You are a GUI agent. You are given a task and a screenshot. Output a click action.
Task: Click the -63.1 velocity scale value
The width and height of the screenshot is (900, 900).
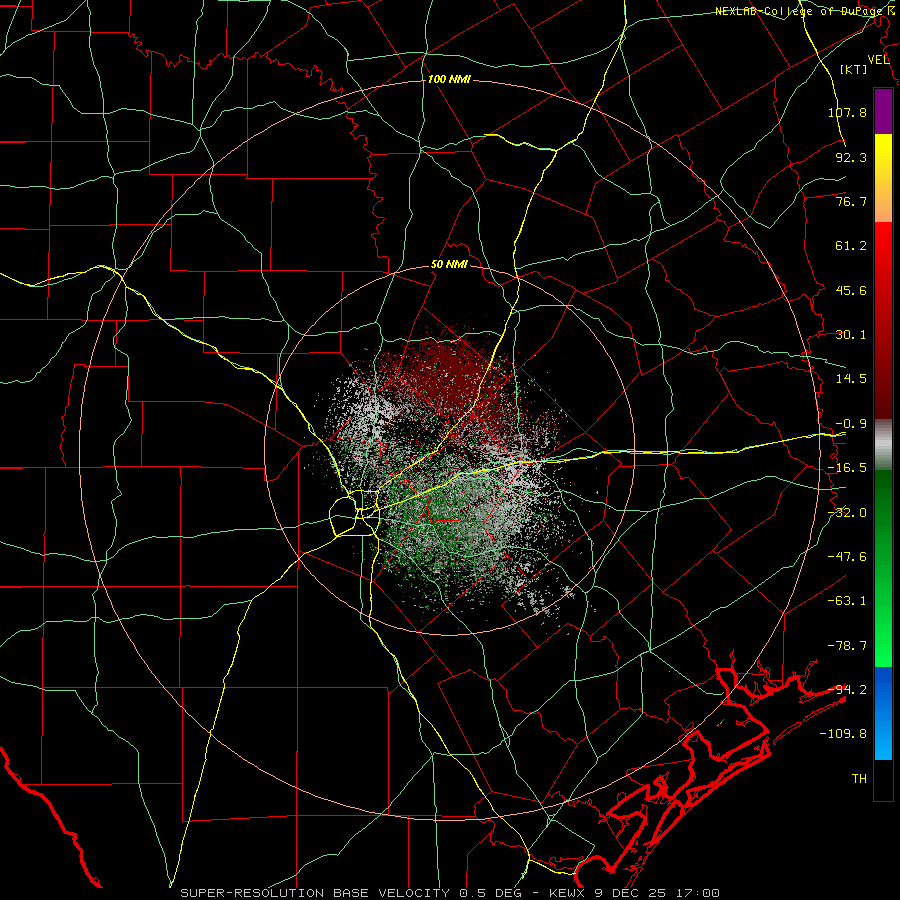coord(847,601)
